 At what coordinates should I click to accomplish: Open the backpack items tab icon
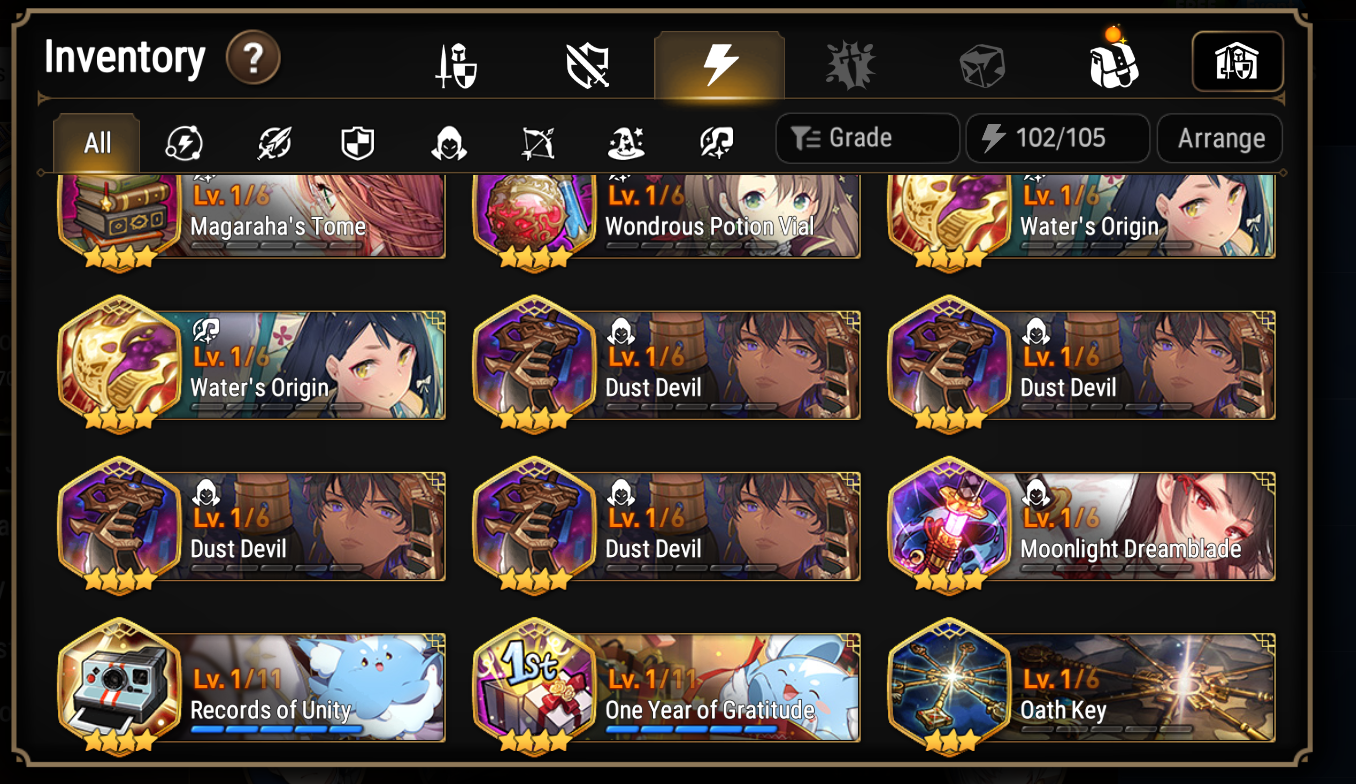pyautogui.click(x=1114, y=62)
